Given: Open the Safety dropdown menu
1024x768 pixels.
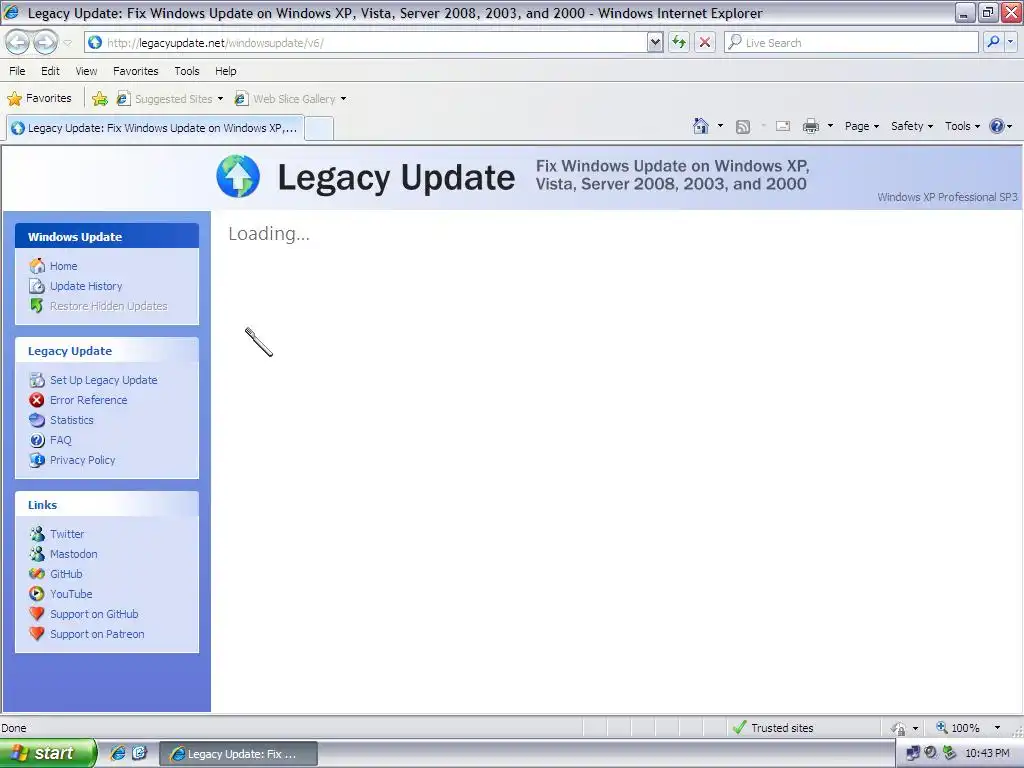Looking at the screenshot, I should [912, 126].
